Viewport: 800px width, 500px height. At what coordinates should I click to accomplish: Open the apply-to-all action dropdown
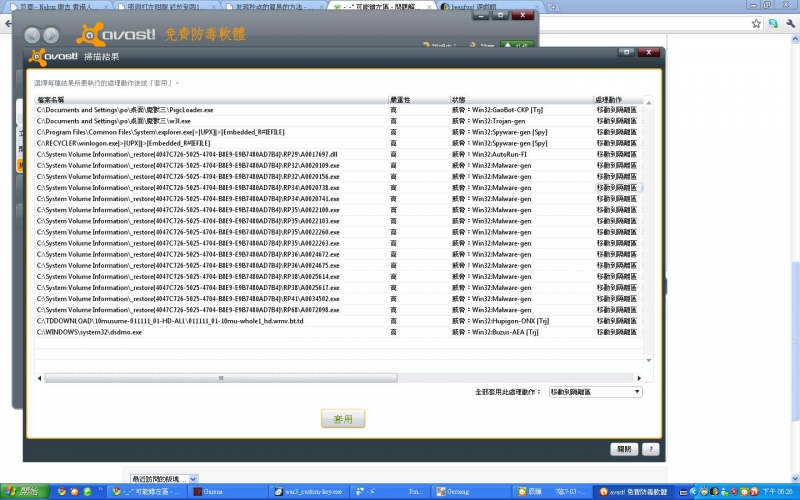[x=595, y=392]
